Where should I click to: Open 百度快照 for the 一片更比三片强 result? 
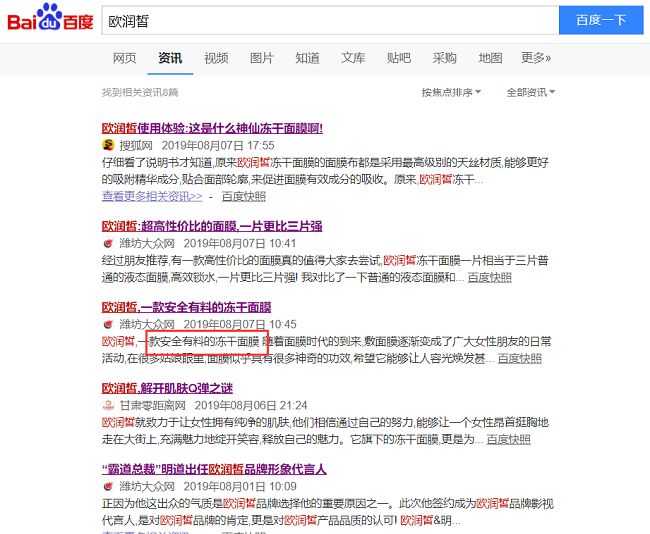coord(490,277)
